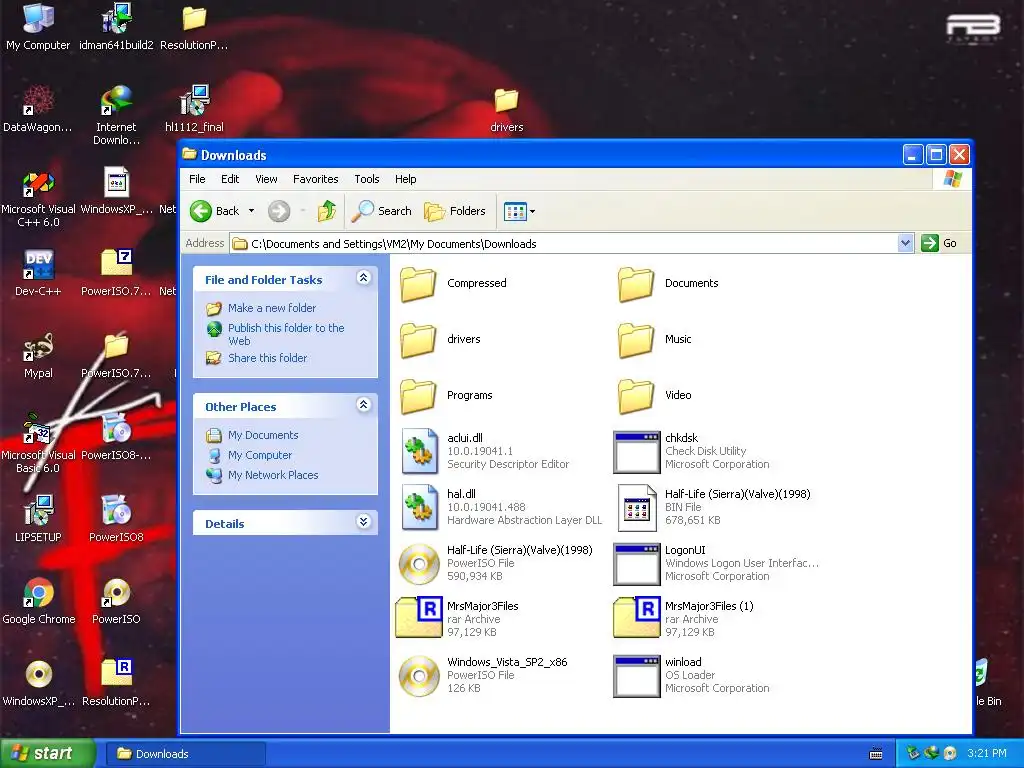Select Internet Download Manager desktop icon
The image size is (1024, 768).
coord(116,116)
